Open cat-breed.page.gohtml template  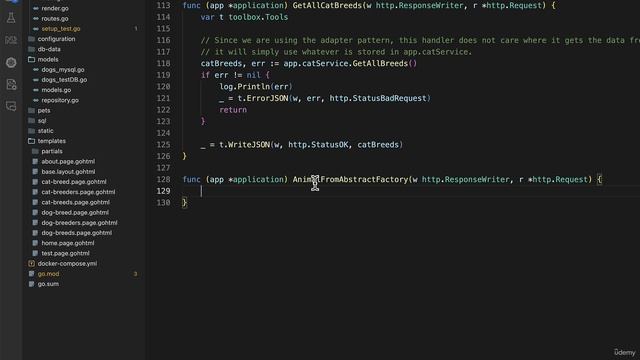point(73,182)
